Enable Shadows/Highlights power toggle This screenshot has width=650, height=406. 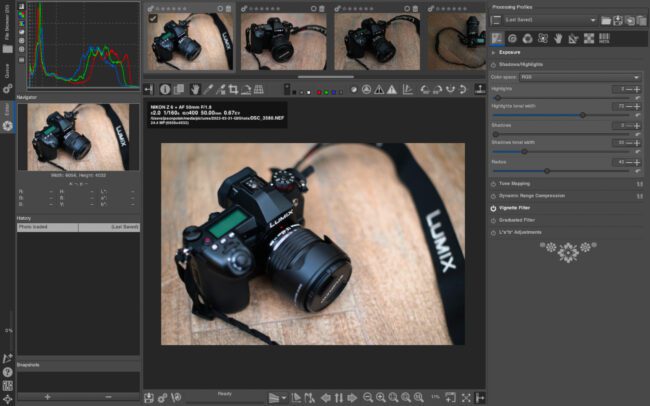(x=493, y=65)
